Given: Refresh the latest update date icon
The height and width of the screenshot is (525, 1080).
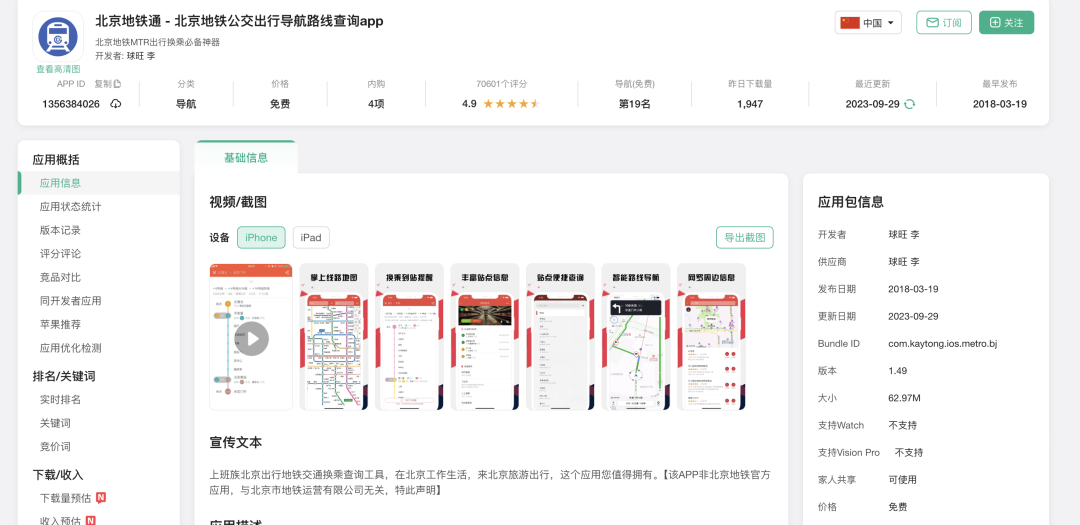Looking at the screenshot, I should pyautogui.click(x=909, y=104).
